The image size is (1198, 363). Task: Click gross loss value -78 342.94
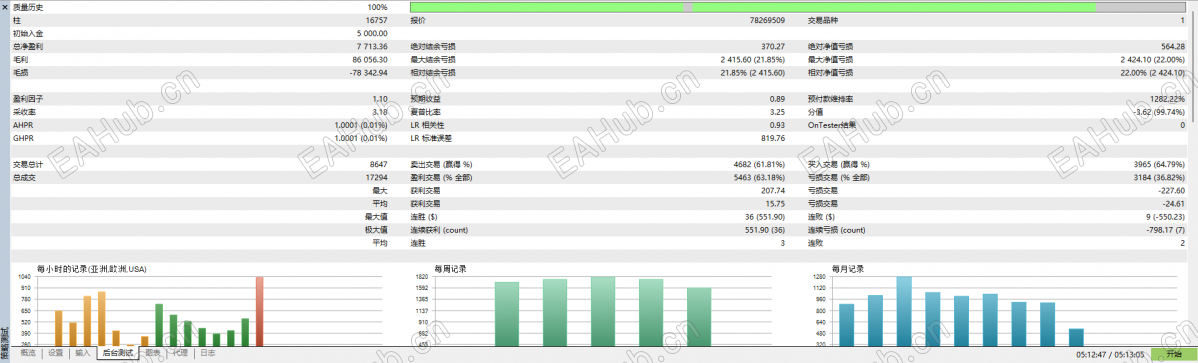[x=369, y=73]
